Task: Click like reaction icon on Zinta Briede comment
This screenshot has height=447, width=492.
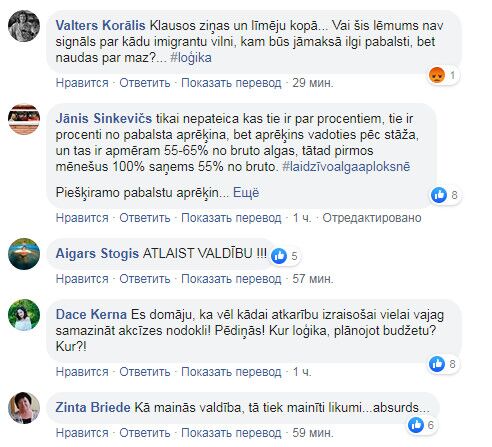Action: tap(416, 425)
